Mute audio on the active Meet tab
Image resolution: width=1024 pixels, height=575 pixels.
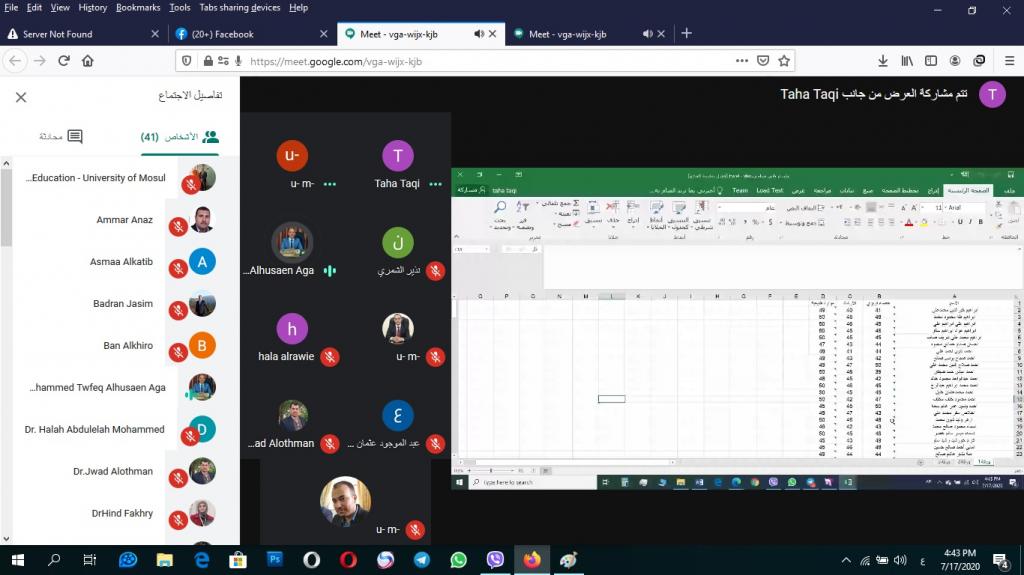tap(478, 34)
